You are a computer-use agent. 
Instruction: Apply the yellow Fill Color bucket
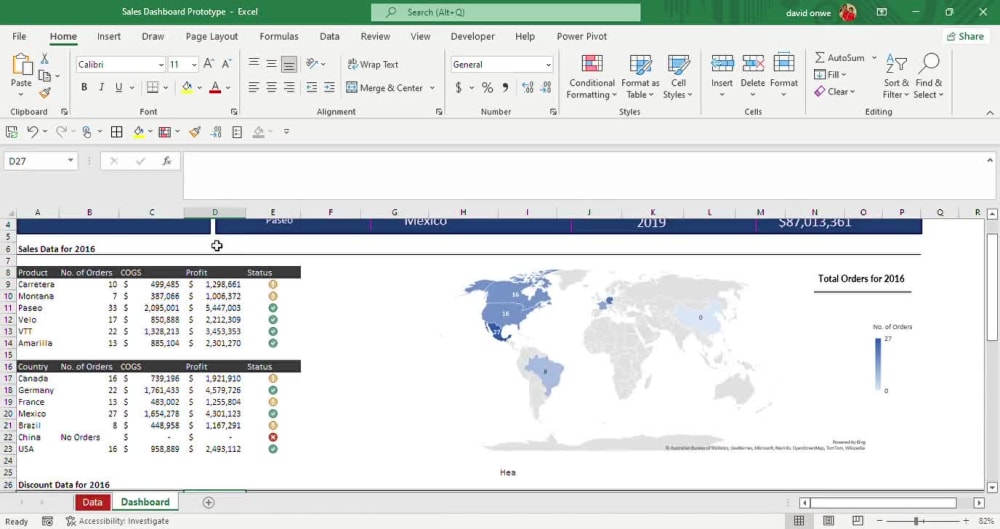tap(187, 87)
